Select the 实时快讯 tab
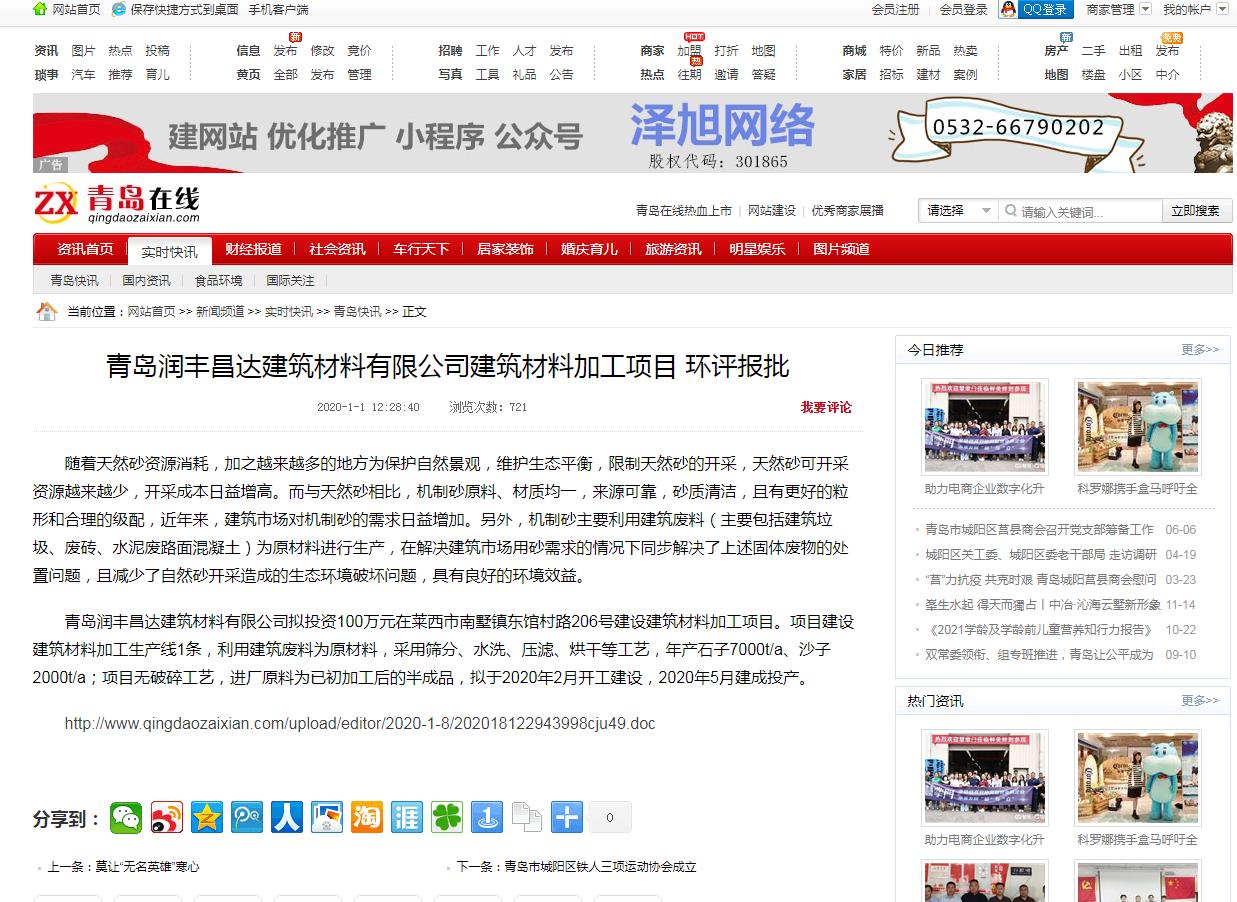Viewport: 1237px width, 902px height. pyautogui.click(x=169, y=251)
